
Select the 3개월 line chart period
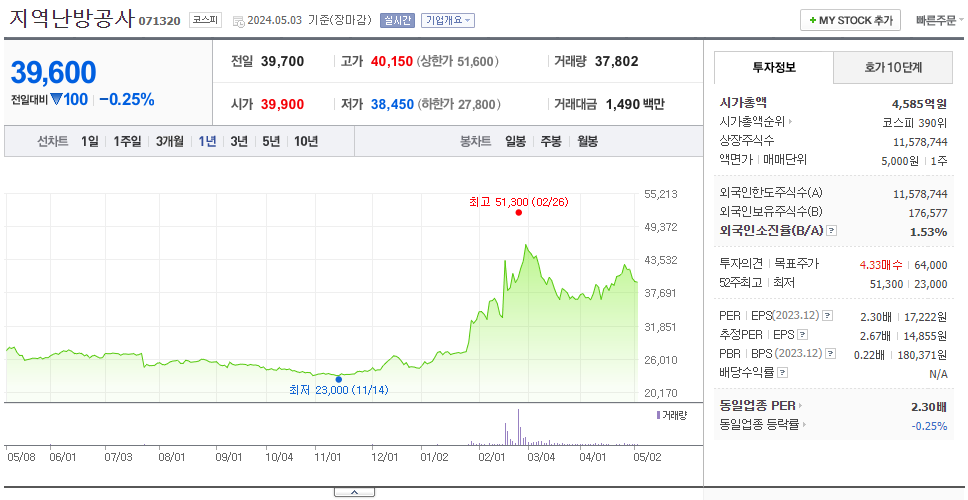pyautogui.click(x=170, y=141)
